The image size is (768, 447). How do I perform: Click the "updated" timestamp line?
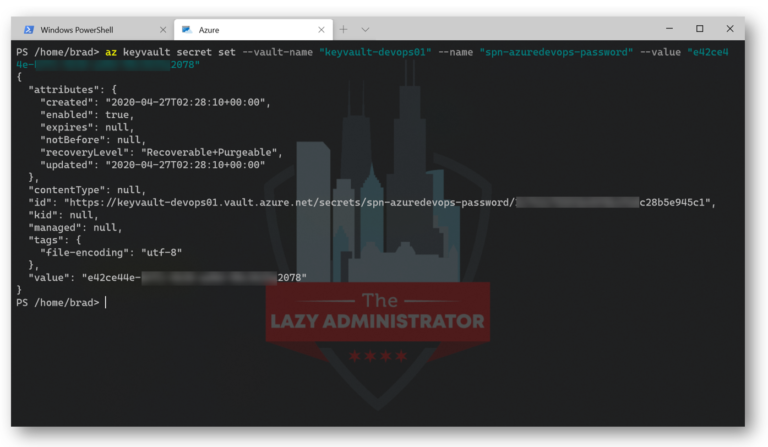153,165
